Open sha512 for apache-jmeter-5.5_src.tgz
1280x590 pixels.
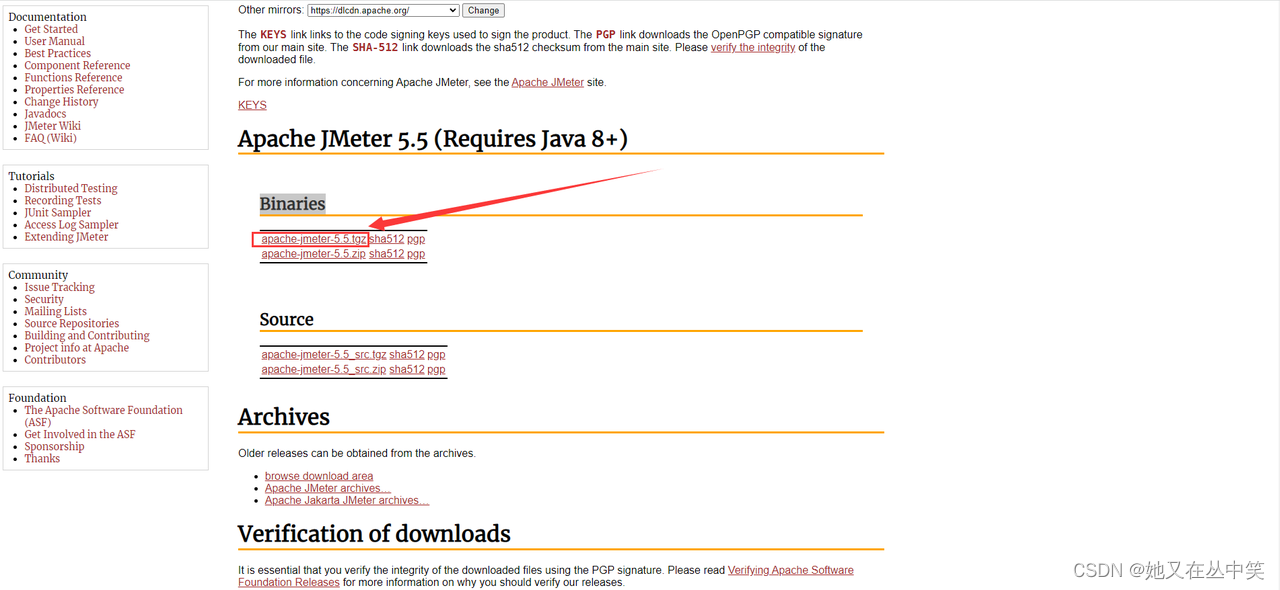coord(407,354)
